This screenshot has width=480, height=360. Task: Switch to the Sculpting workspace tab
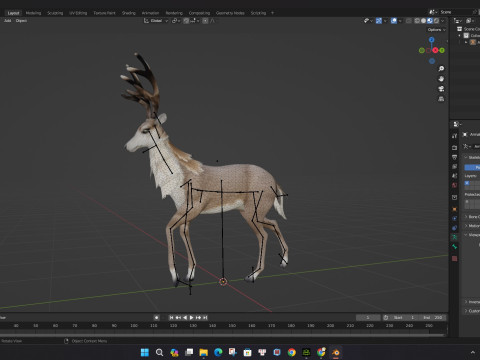[x=55, y=13]
